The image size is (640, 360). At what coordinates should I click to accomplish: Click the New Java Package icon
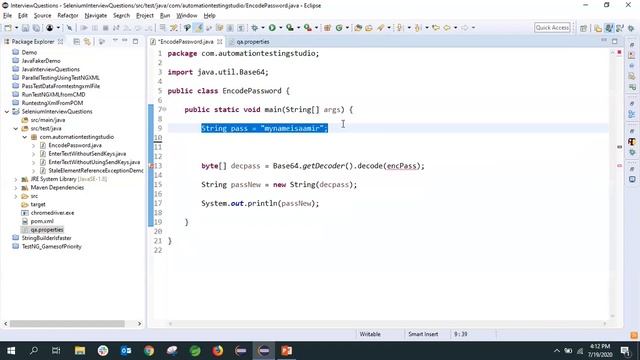(x=327, y=28)
